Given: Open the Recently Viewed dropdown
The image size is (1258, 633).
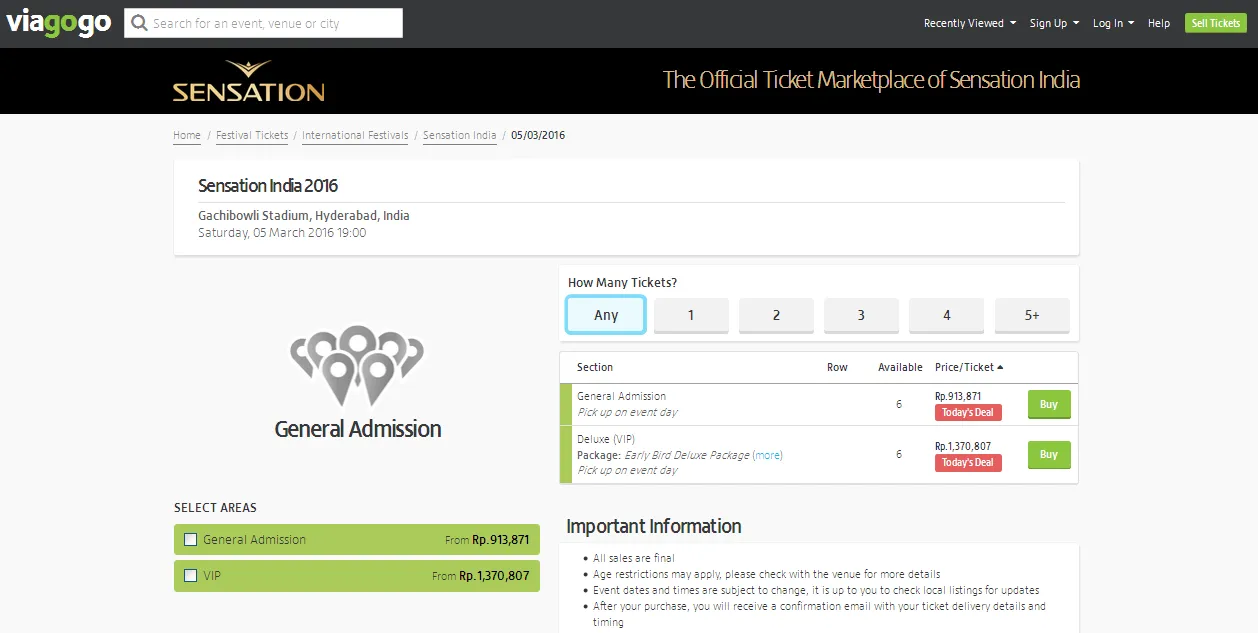Looking at the screenshot, I should point(969,23).
